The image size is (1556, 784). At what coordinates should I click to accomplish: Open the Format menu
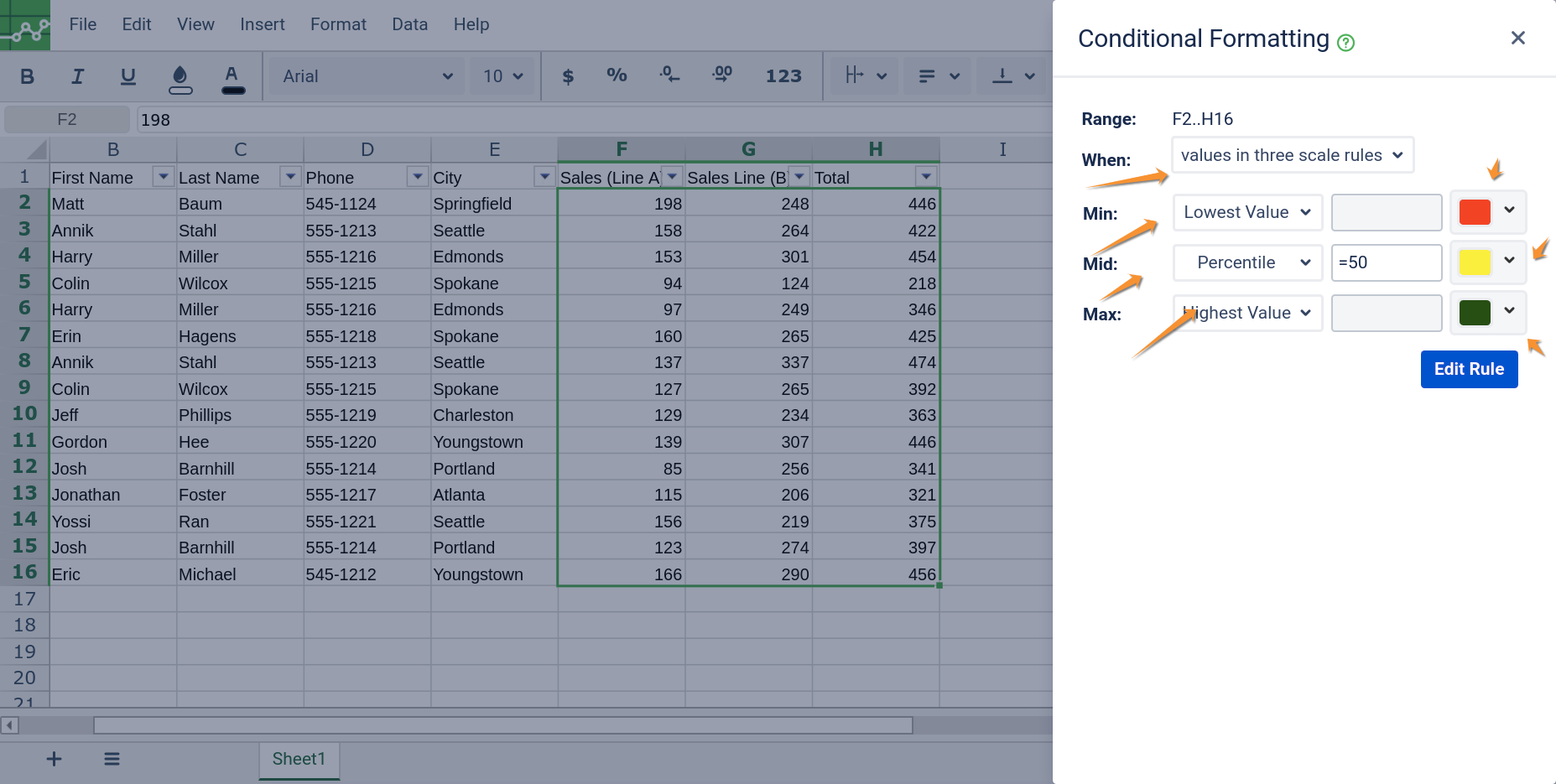click(x=338, y=24)
